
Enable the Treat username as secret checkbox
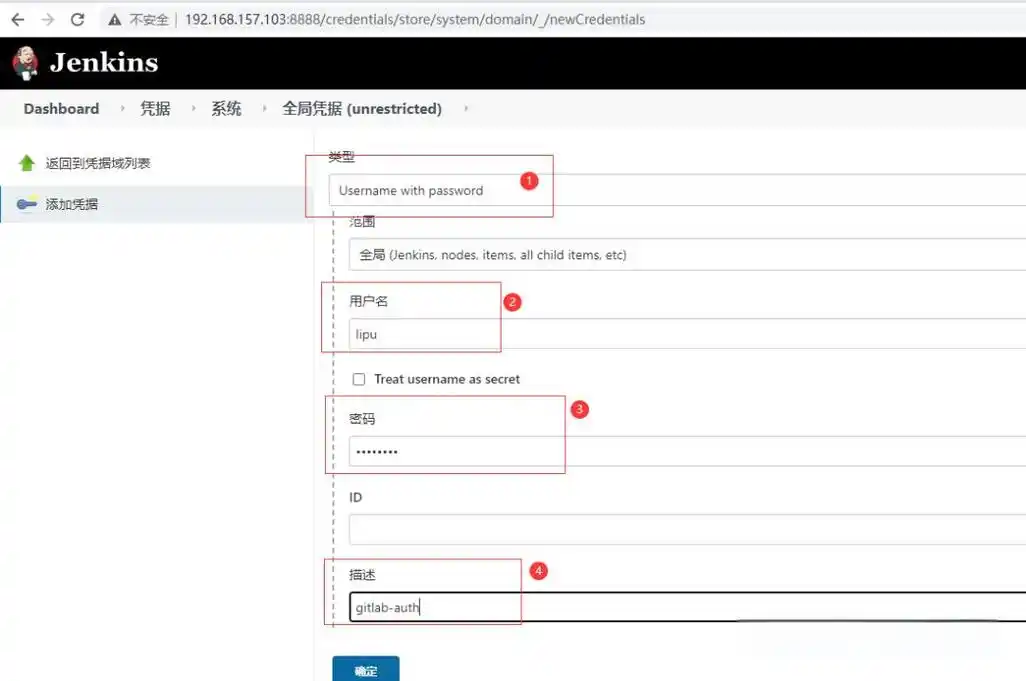[x=359, y=379]
